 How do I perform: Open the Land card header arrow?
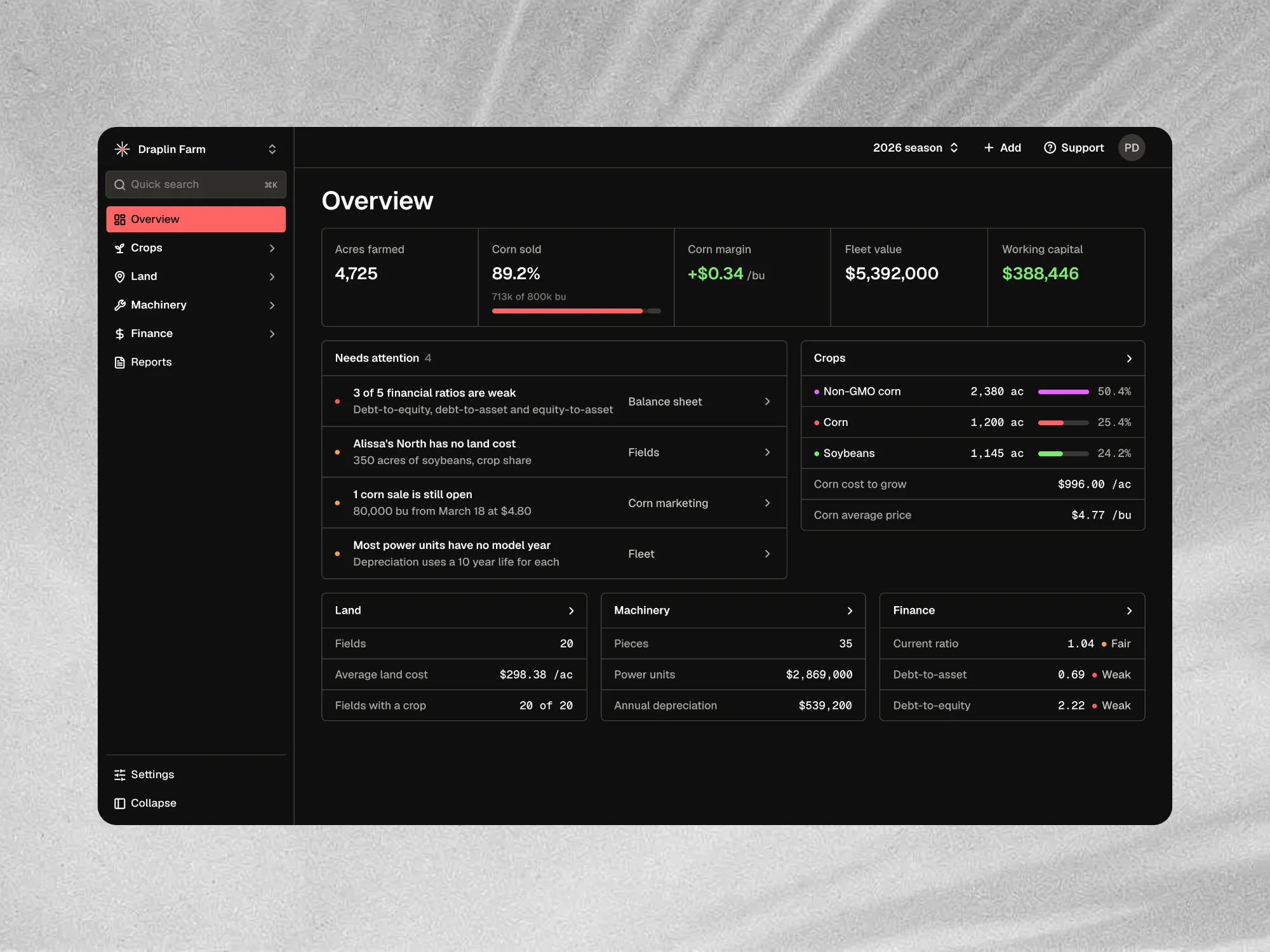(571, 611)
